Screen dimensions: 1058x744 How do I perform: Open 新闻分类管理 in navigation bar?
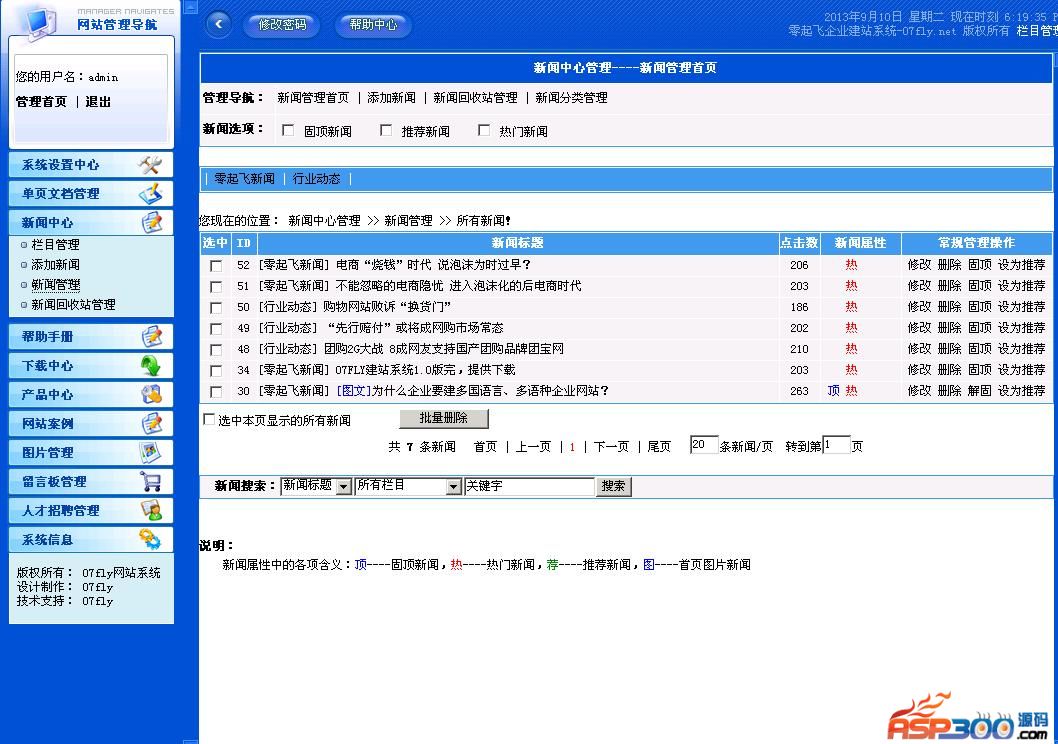click(x=571, y=98)
